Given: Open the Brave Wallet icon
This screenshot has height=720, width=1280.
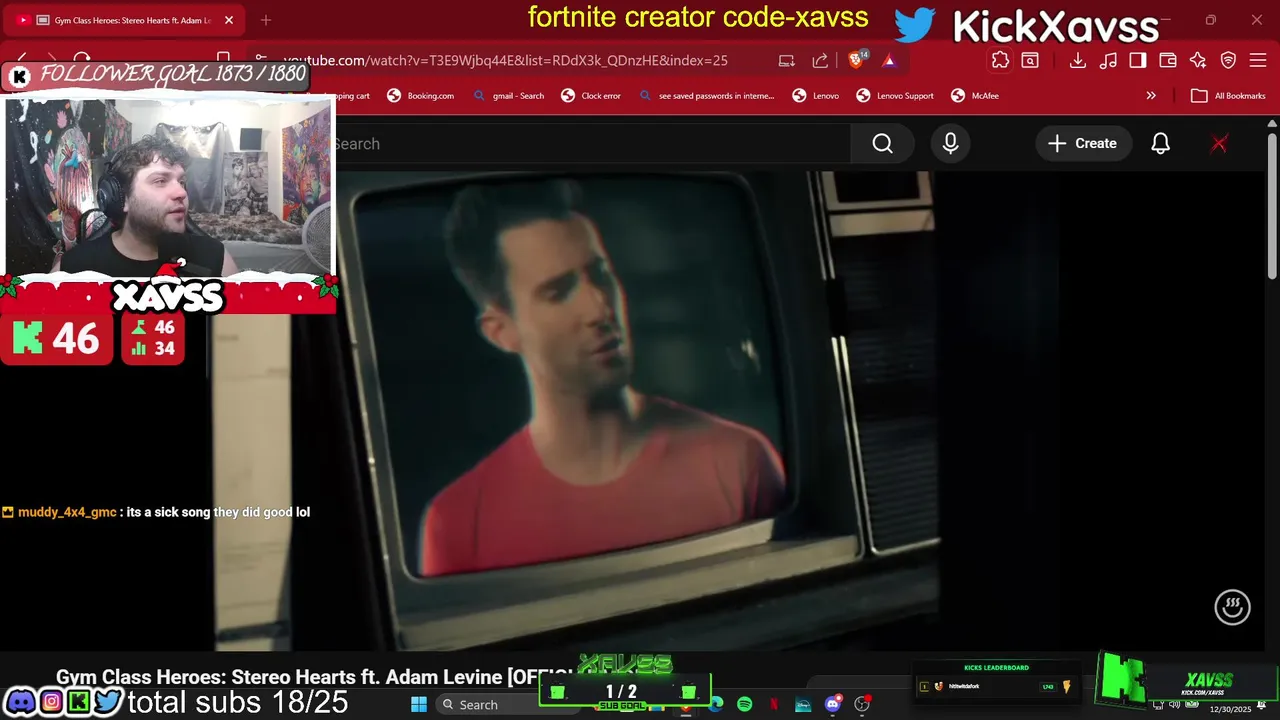Looking at the screenshot, I should (x=1167, y=60).
